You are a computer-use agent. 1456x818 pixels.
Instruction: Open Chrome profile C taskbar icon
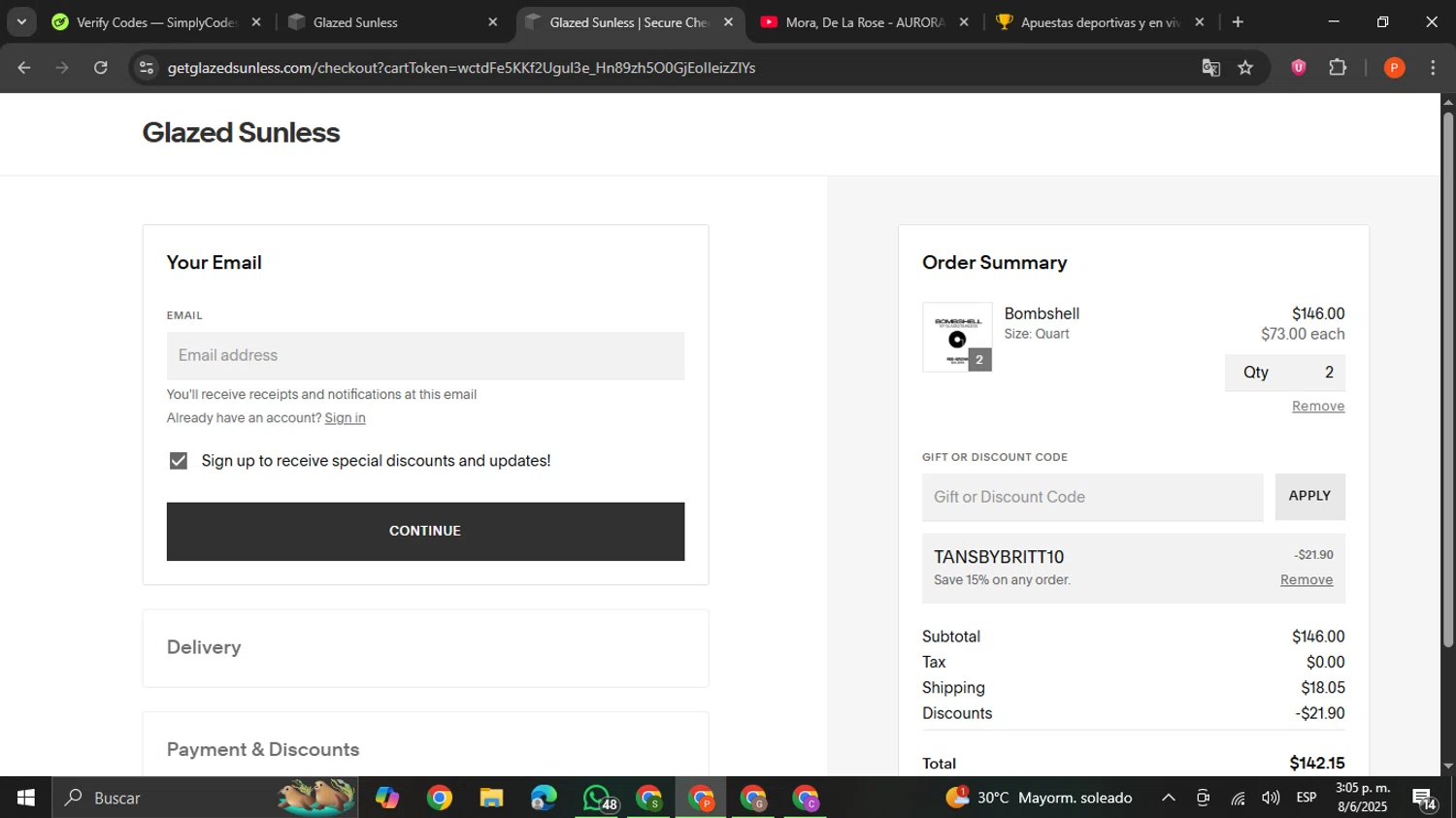[x=806, y=798]
